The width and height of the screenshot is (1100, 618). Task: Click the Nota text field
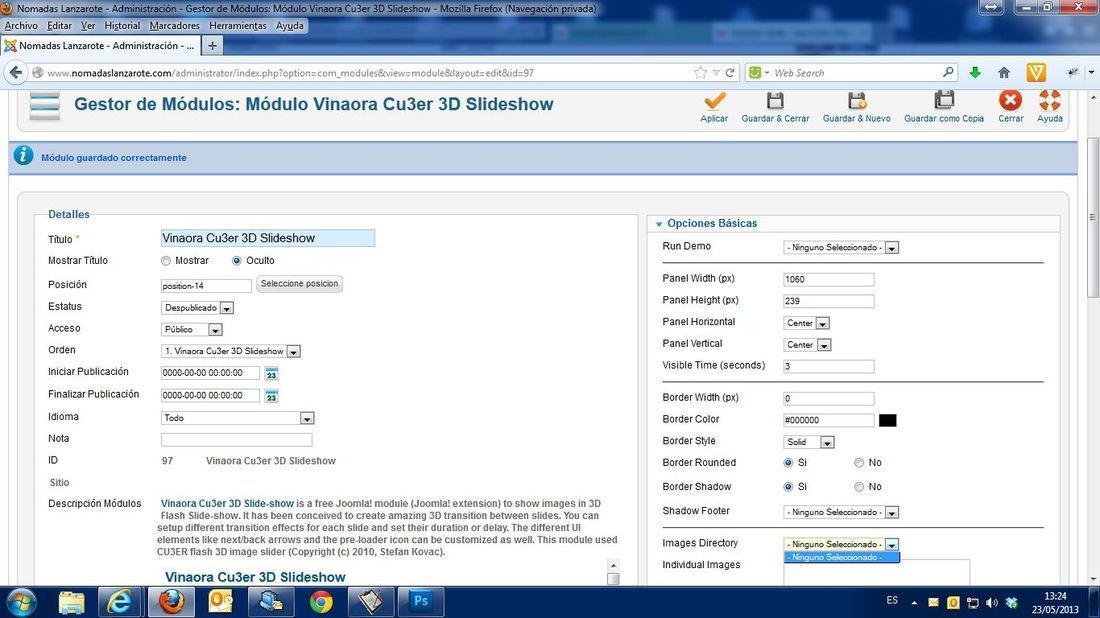pyautogui.click(x=236, y=440)
